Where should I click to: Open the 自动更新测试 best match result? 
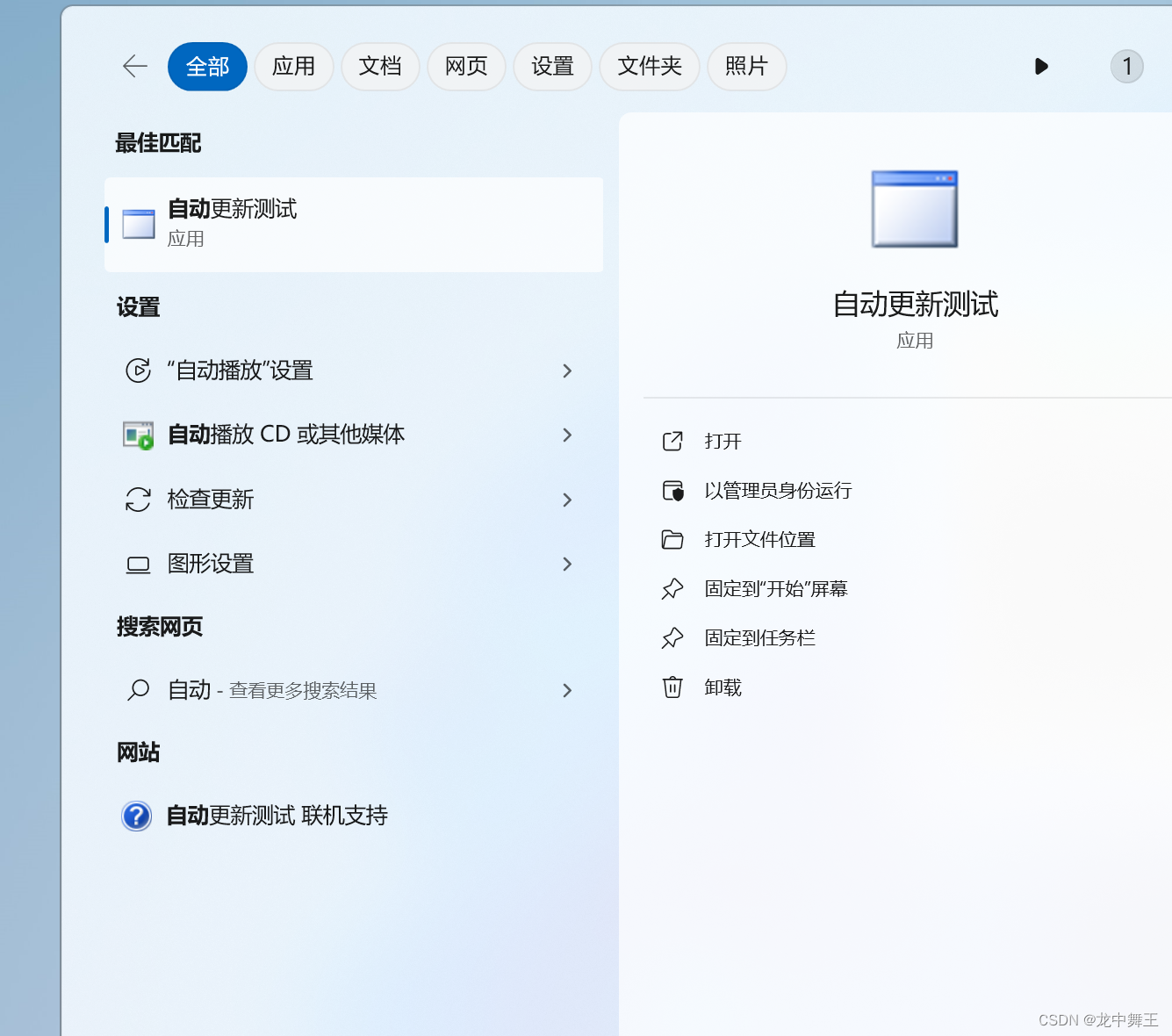tap(354, 225)
